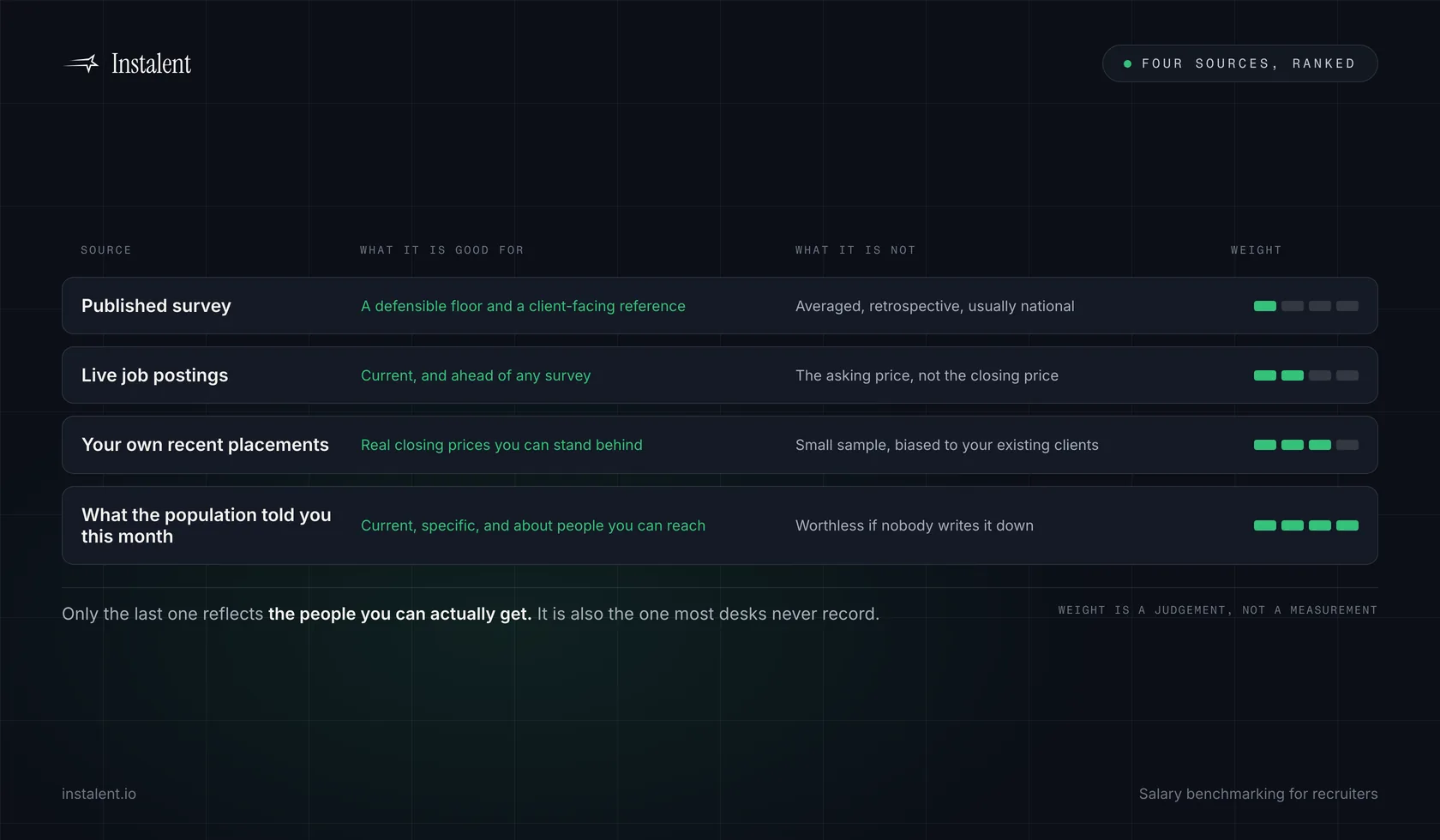
Task: Click the SOURCE column header
Action: [106, 250]
